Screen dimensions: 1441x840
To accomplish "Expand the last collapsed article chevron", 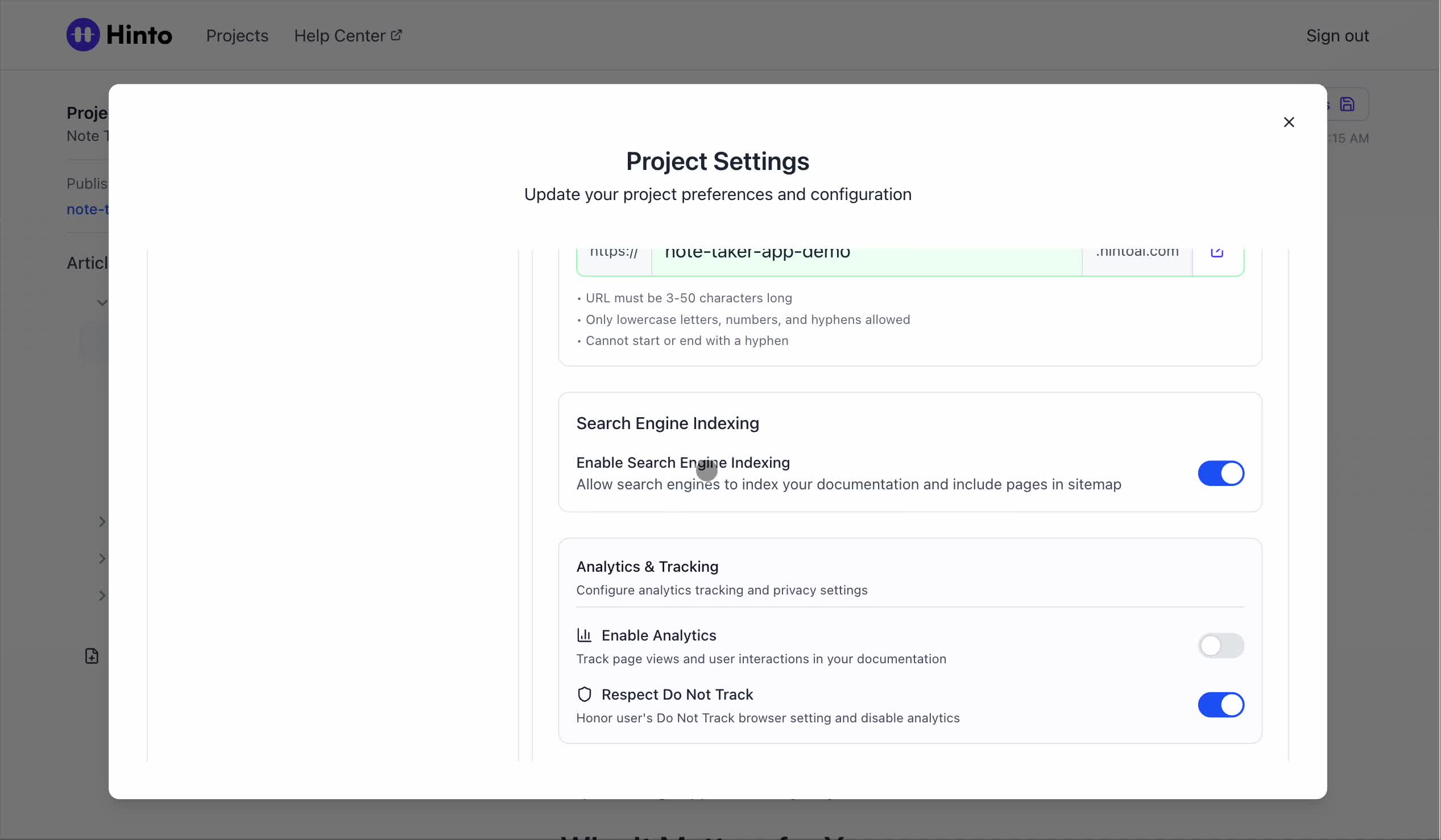I will coord(102,596).
